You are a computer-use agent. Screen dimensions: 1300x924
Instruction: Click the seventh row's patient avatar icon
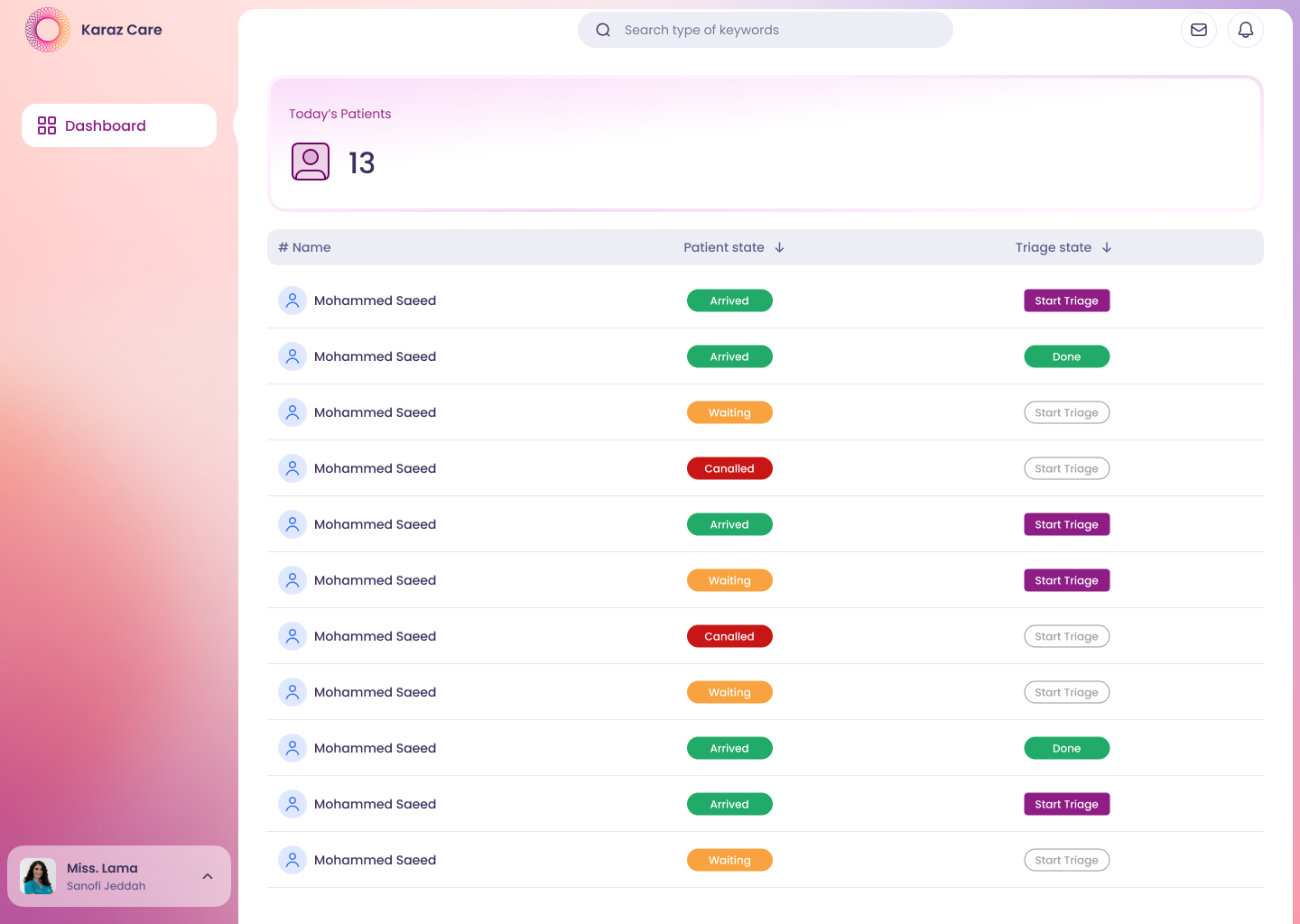292,636
